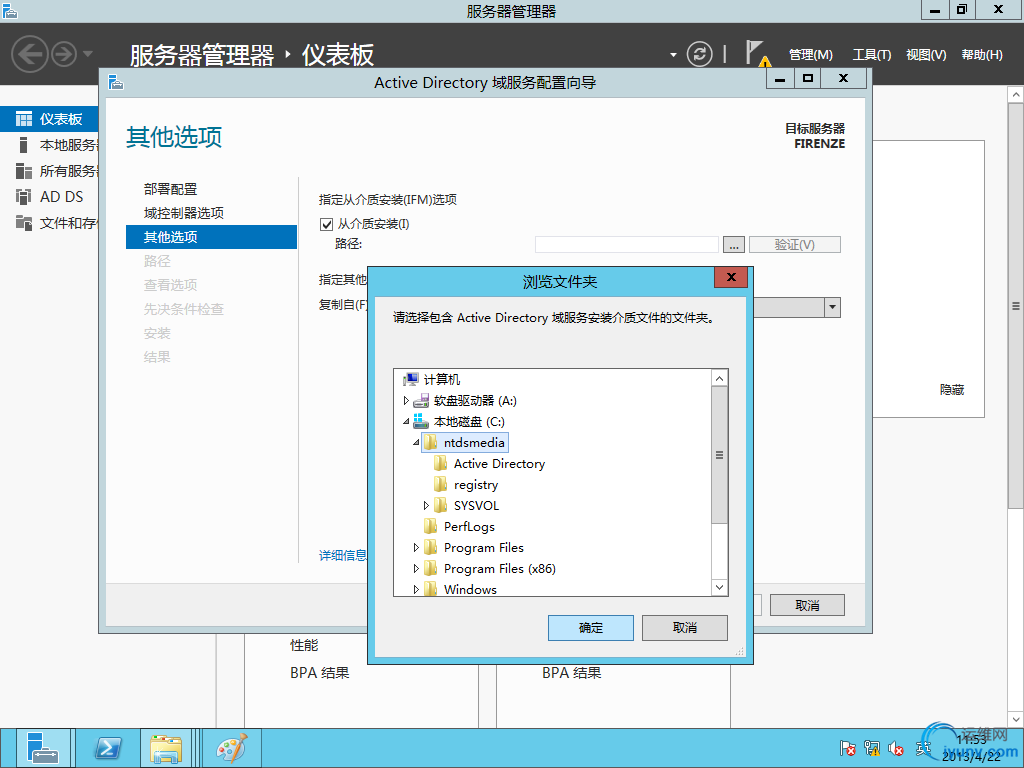Viewport: 1024px width, 768px height.
Task: Open the 视图(V) menu
Action: 926,55
